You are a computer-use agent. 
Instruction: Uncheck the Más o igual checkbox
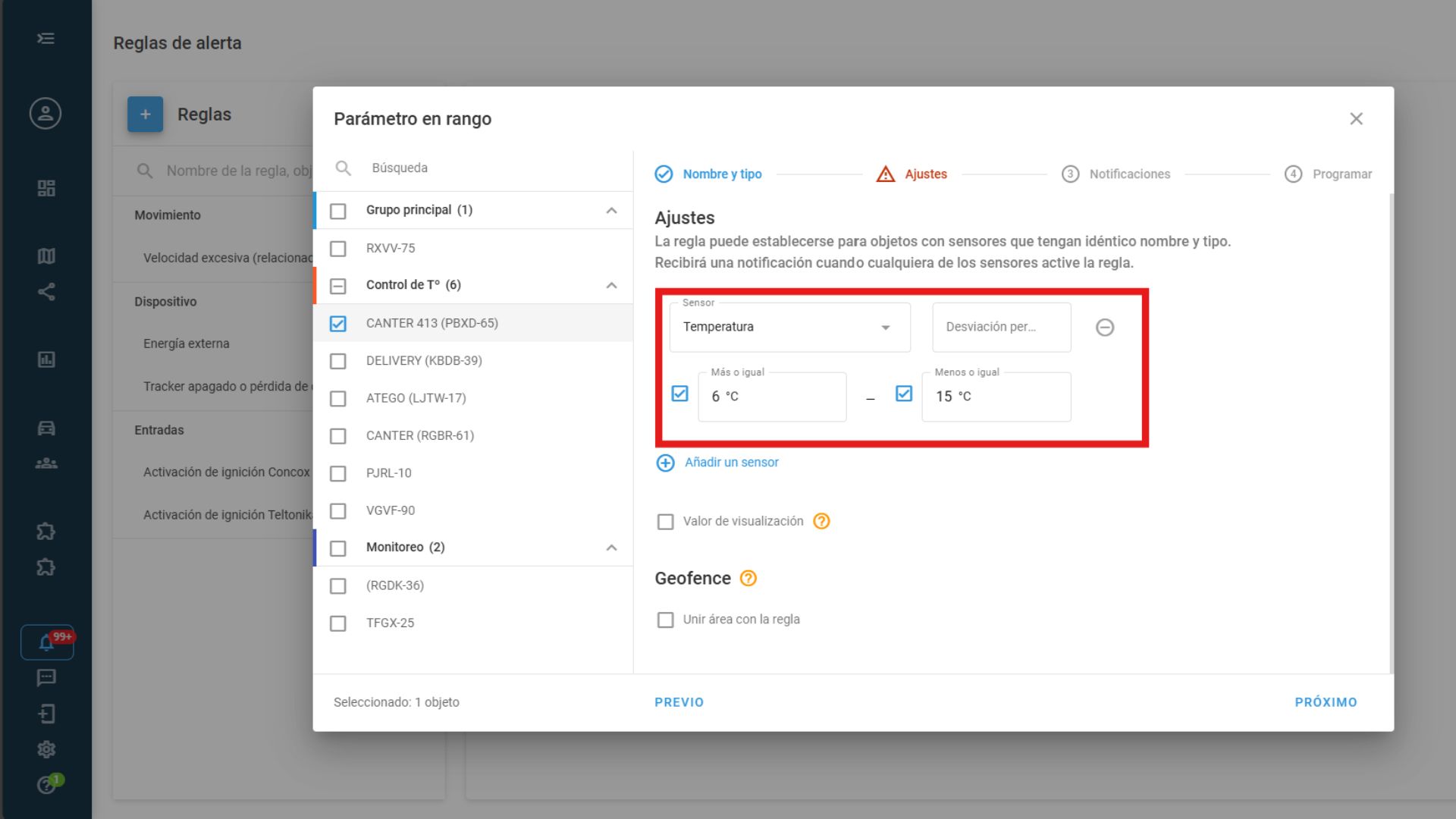pos(679,394)
